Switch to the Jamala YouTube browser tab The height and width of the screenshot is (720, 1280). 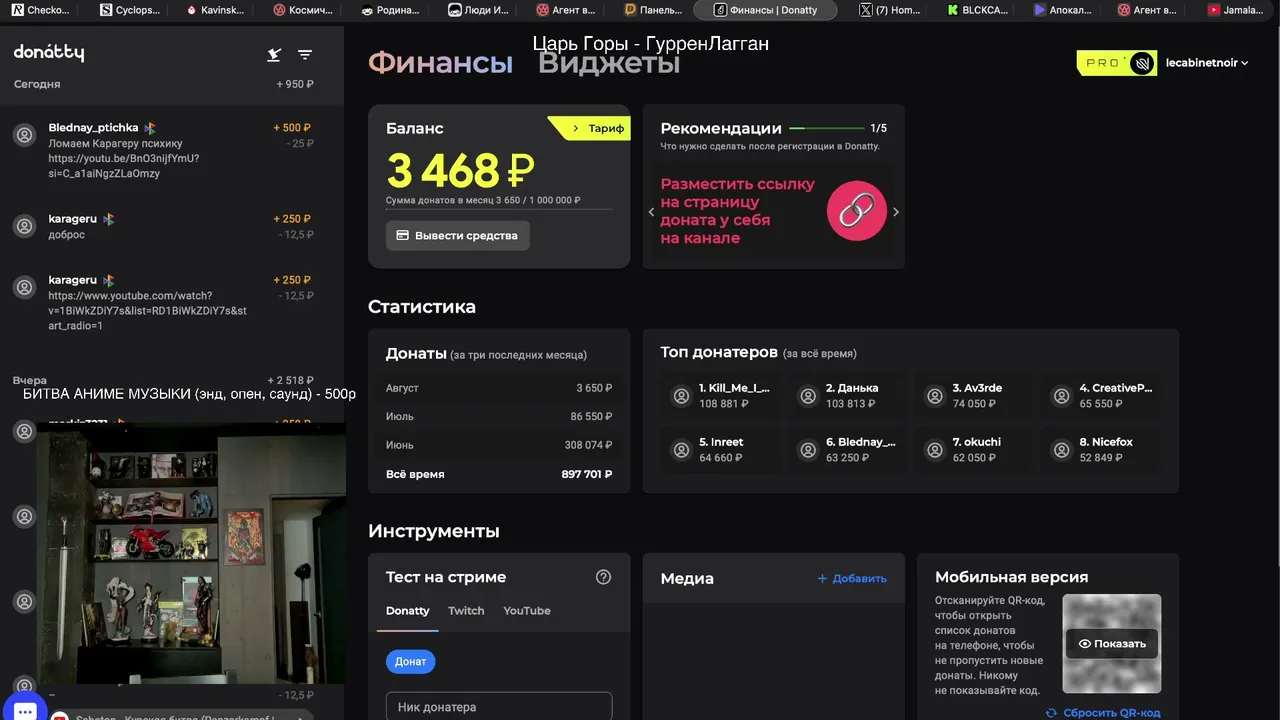tap(1238, 10)
